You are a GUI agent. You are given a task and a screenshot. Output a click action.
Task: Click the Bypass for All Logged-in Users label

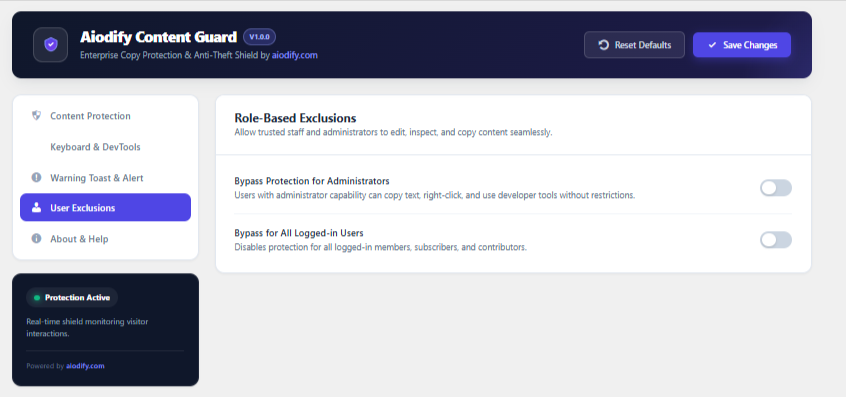click(299, 233)
